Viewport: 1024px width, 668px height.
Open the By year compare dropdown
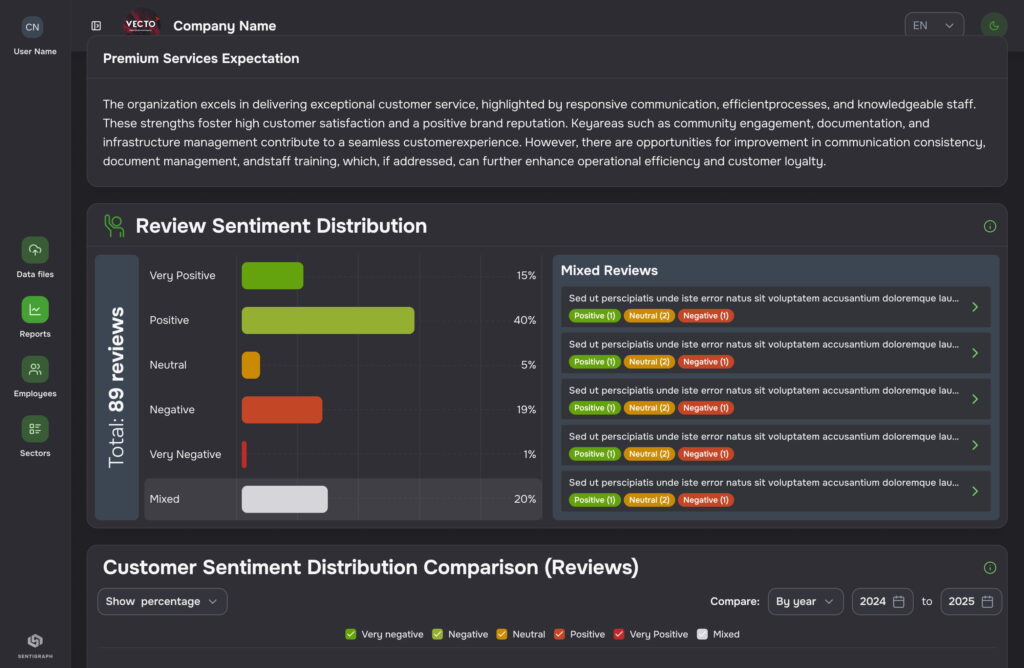coord(805,601)
